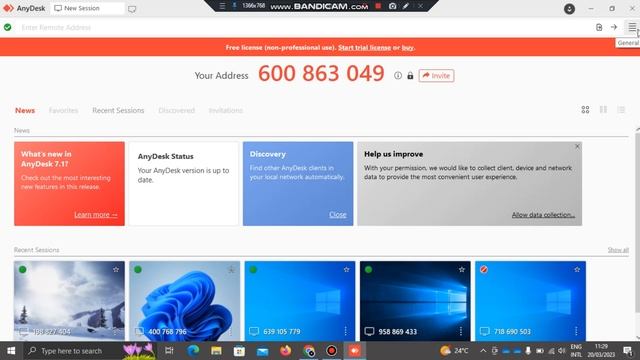
Task: Click the AnyDesk profile download icon in title bar
Action: [569, 9]
